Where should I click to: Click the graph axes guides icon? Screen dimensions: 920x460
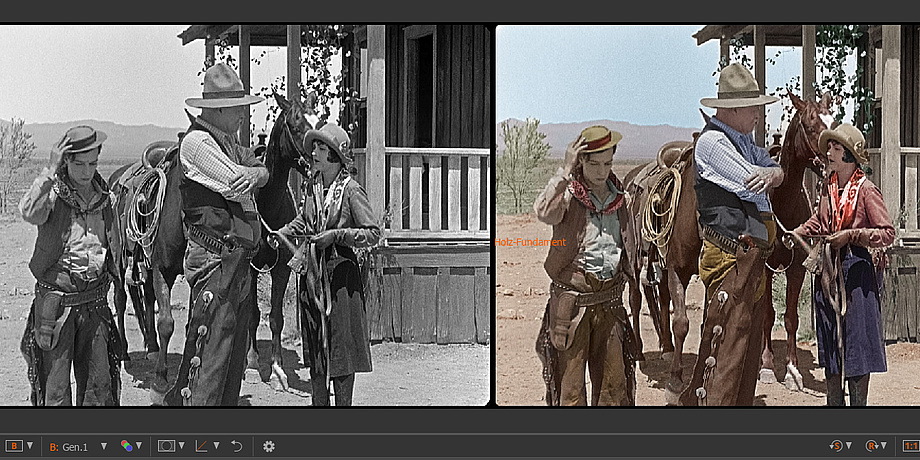(202, 446)
